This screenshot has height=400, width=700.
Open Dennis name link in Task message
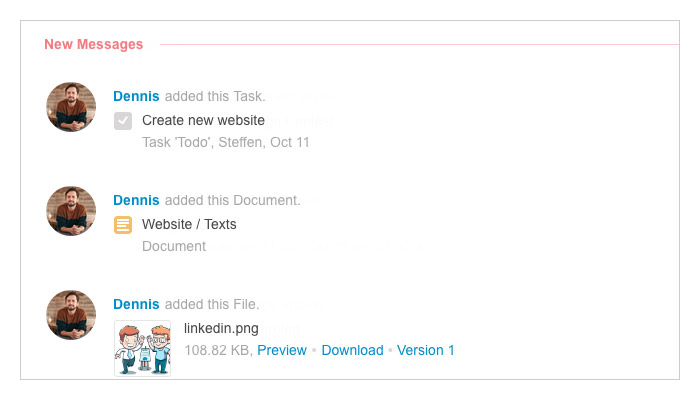[136, 96]
